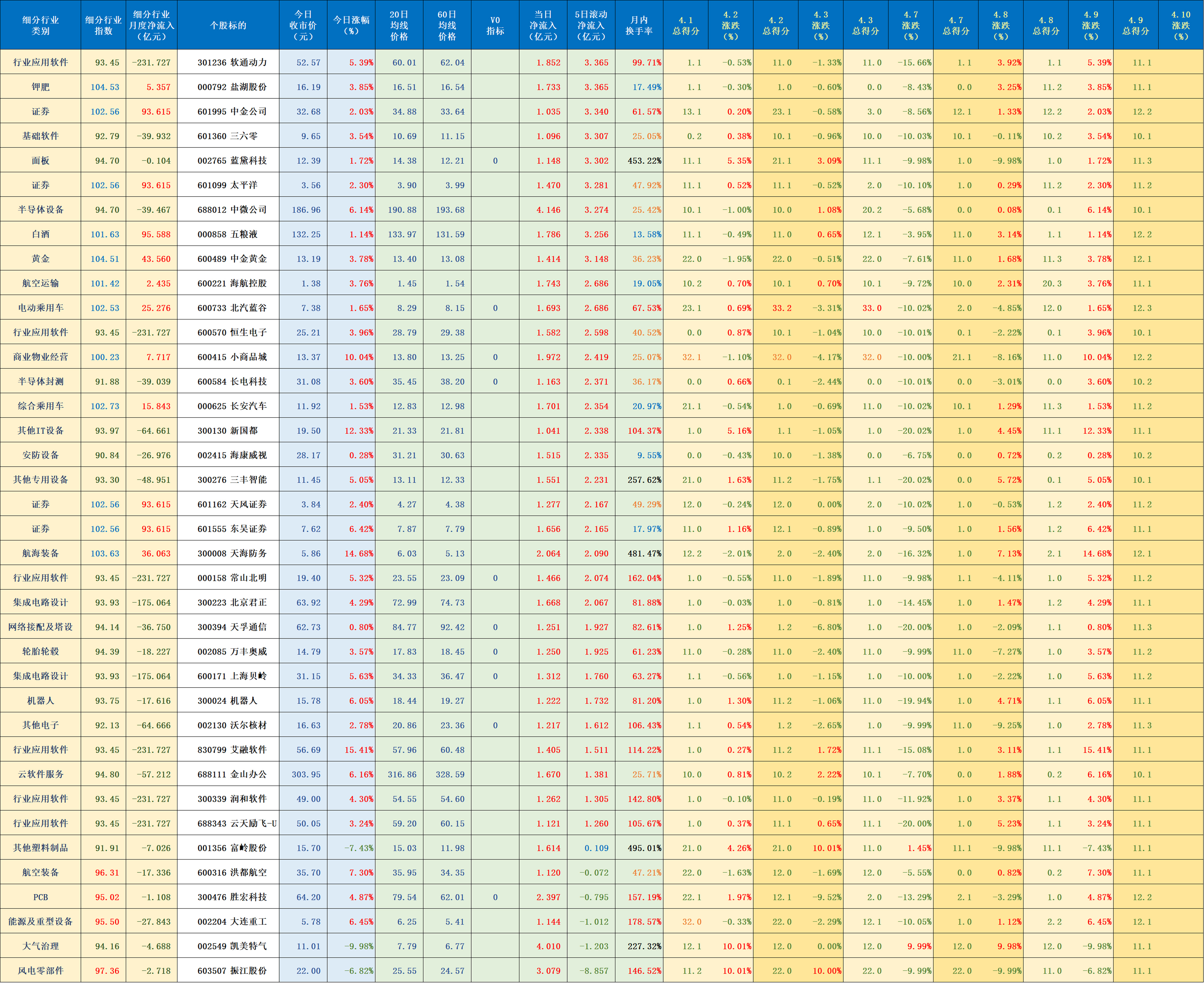
Task: Click the 5日滚动净流入 column header
Action: click(x=591, y=25)
